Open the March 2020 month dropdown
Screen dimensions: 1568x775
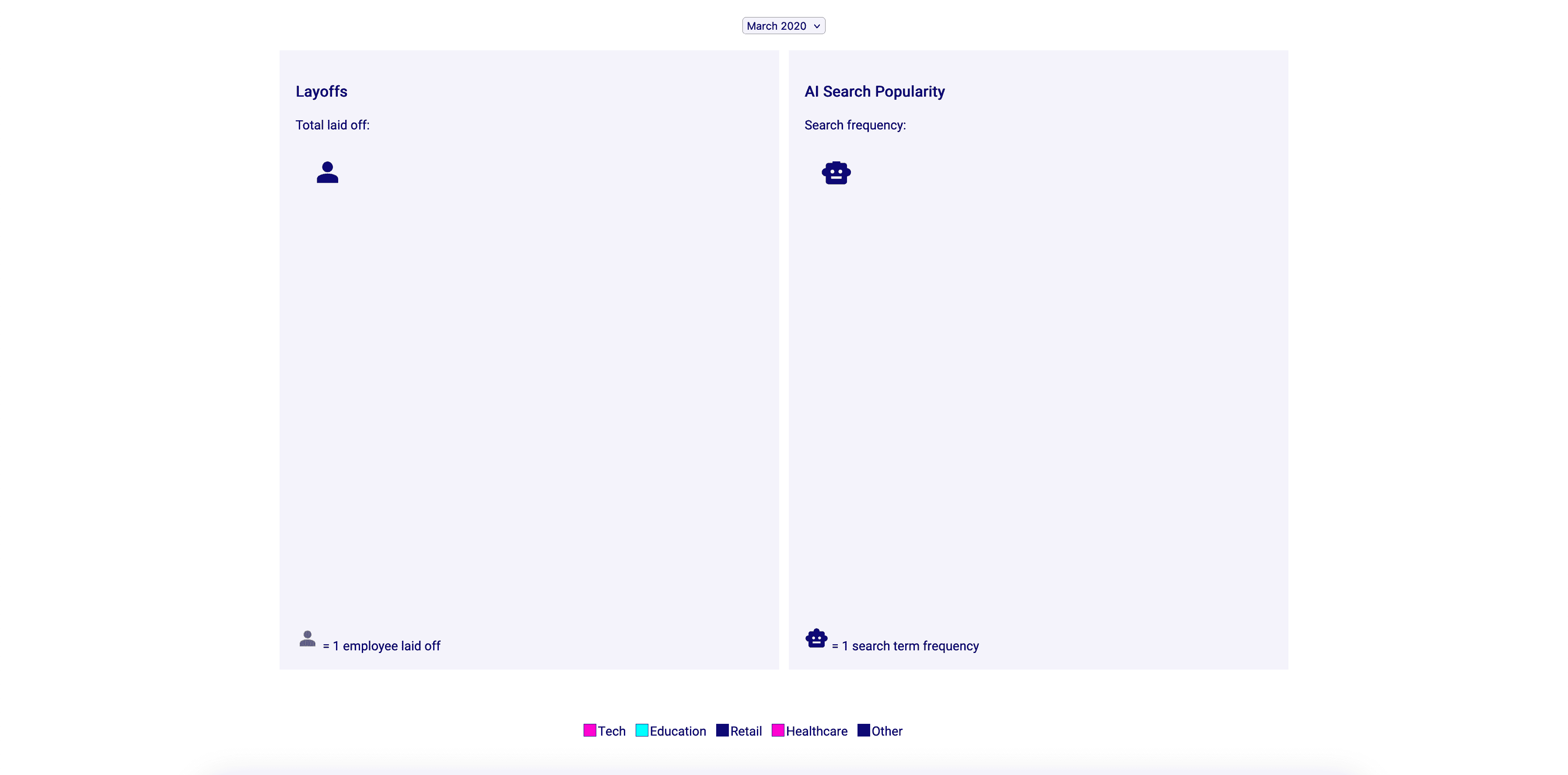[x=784, y=25]
